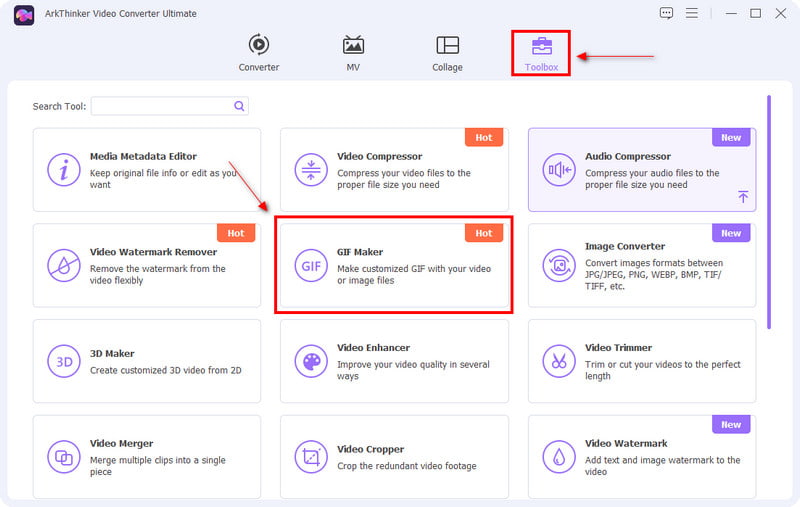Open the hamburger menu in title bar
Viewport: 800px width, 507px height.
691,13
